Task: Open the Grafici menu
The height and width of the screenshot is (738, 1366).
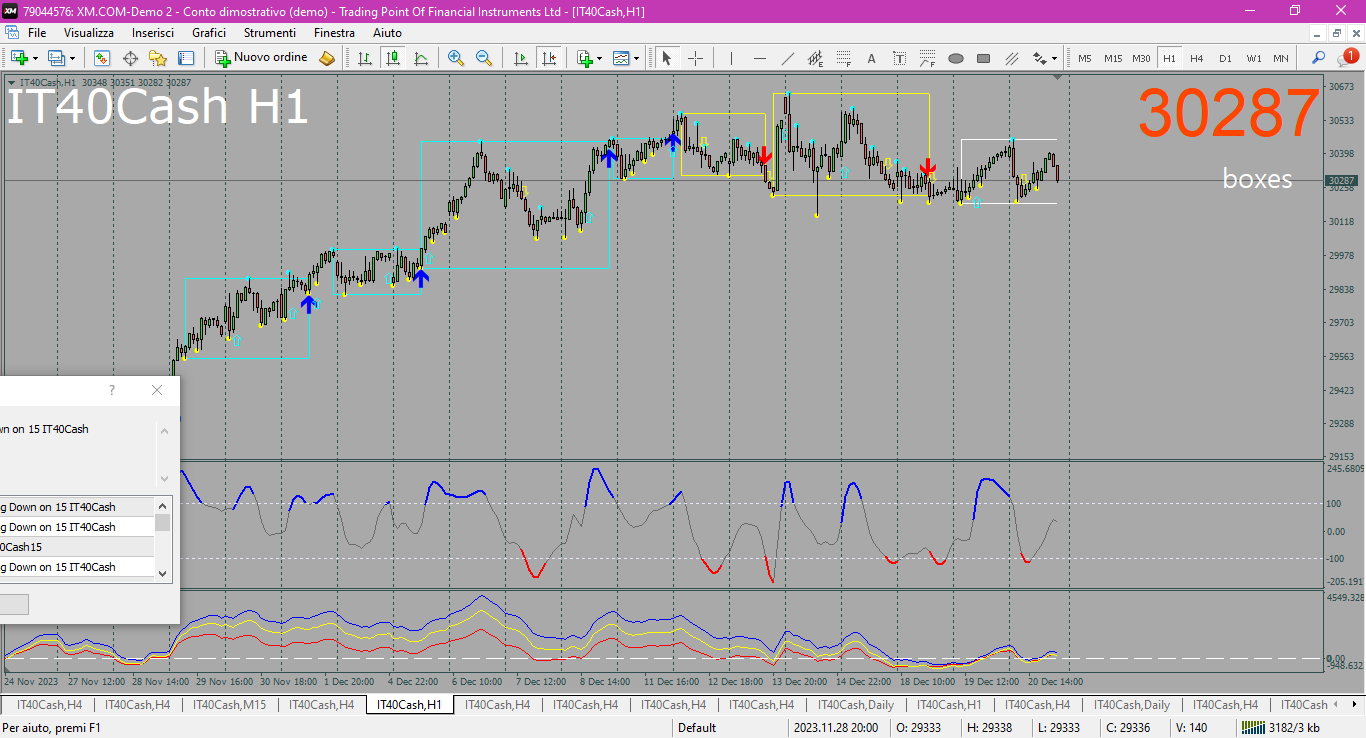Action: click(209, 33)
